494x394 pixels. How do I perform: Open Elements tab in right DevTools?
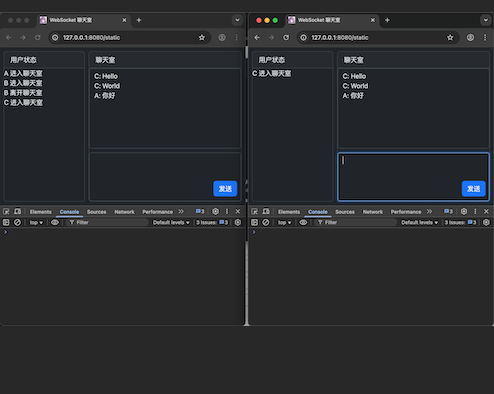tap(289, 212)
